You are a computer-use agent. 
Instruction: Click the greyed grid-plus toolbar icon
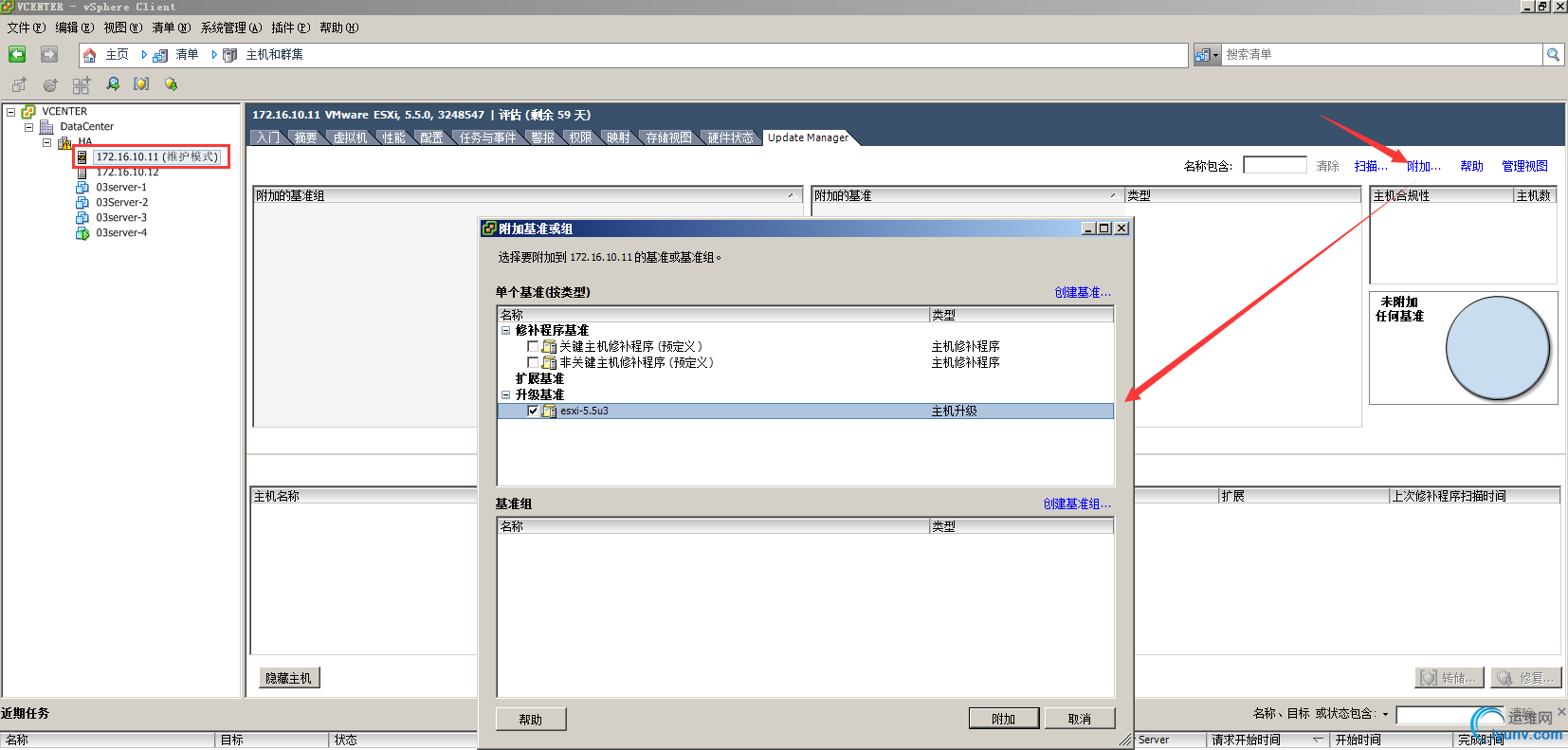click(x=82, y=84)
